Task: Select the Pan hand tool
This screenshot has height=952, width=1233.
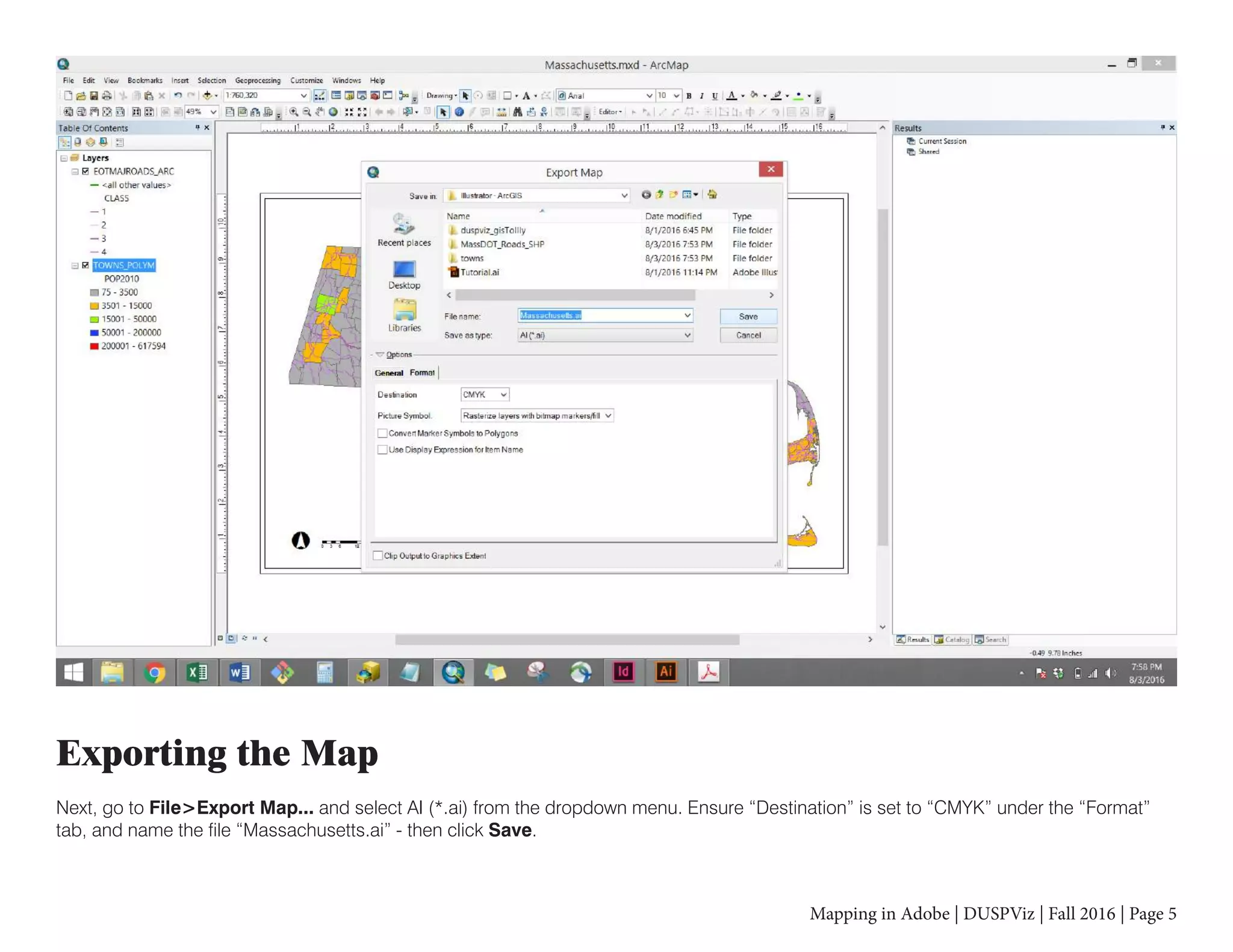Action: 320,112
